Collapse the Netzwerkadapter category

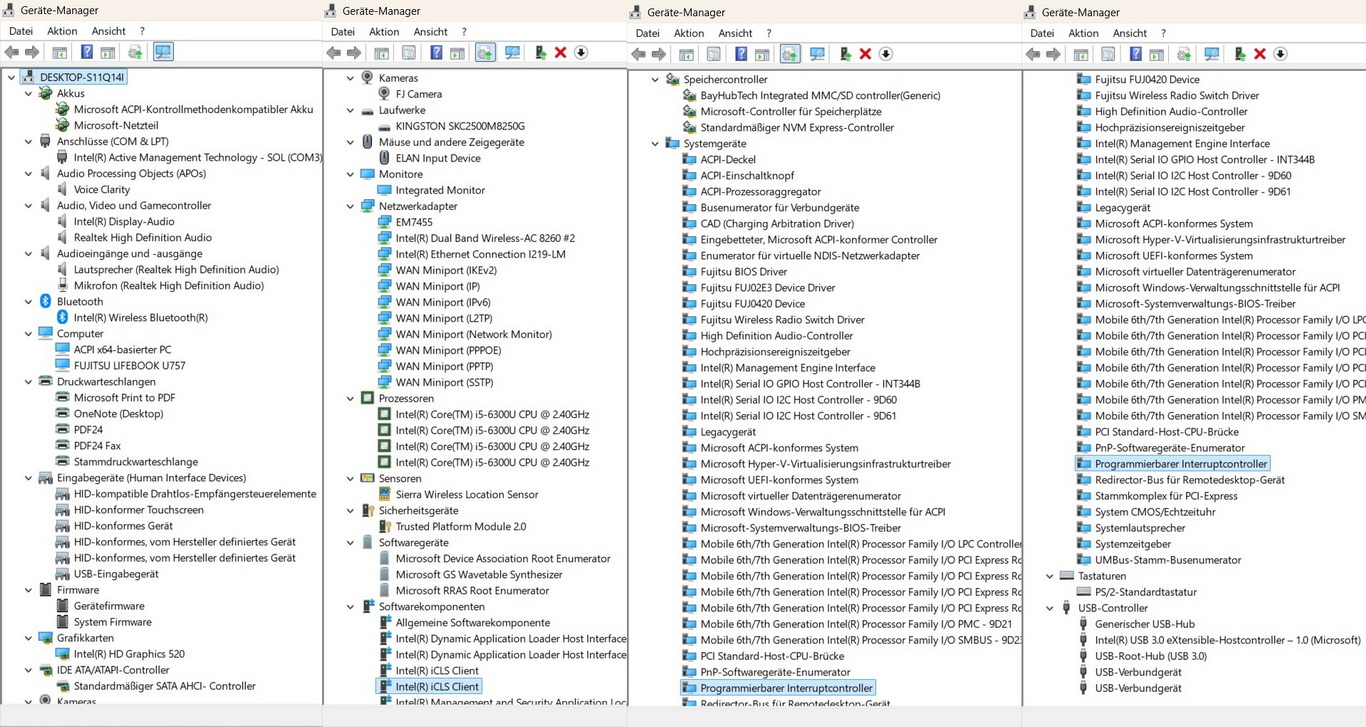pos(351,206)
